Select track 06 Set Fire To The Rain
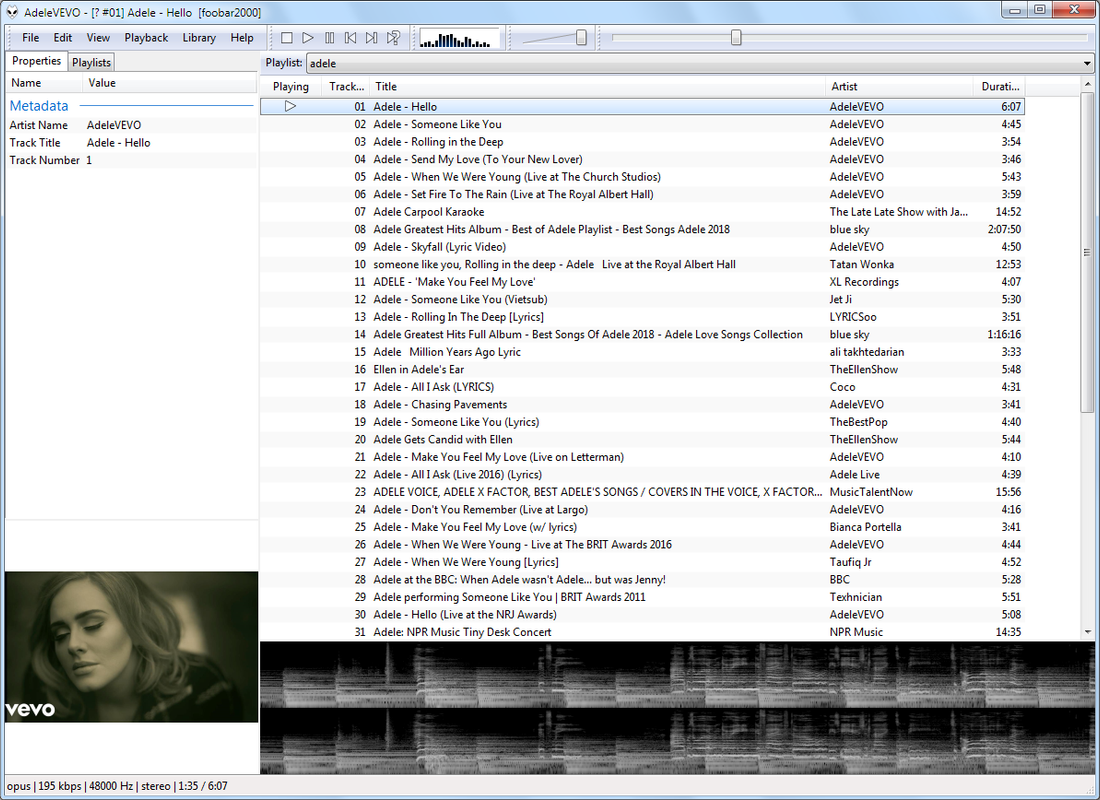This screenshot has height=800, width=1100. pos(642,194)
